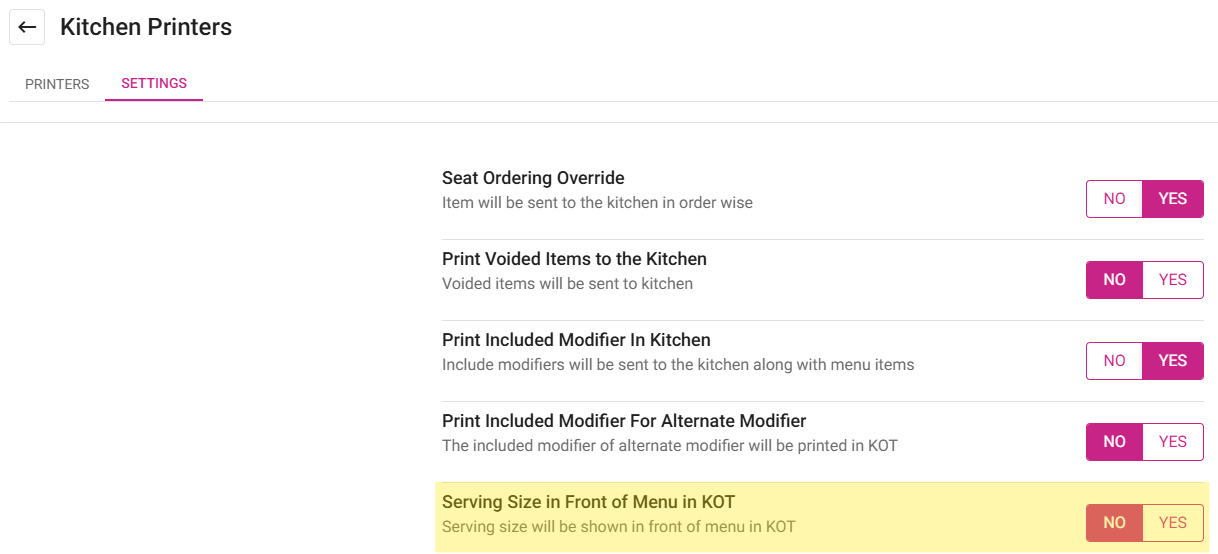Turn on Print Included Modifier In Kitchen

pyautogui.click(x=1172, y=361)
